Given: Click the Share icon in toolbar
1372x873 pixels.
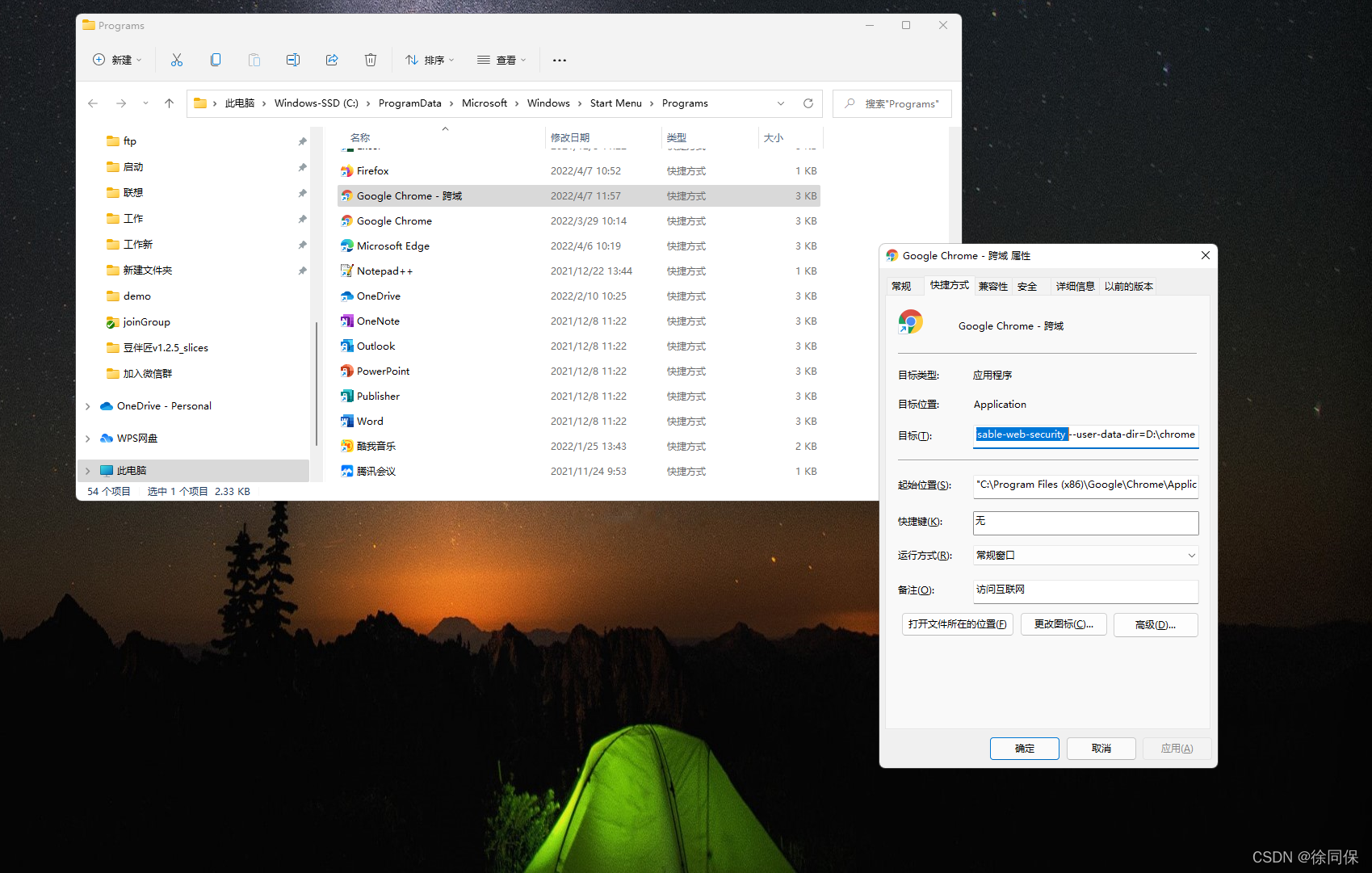Looking at the screenshot, I should pos(332,60).
